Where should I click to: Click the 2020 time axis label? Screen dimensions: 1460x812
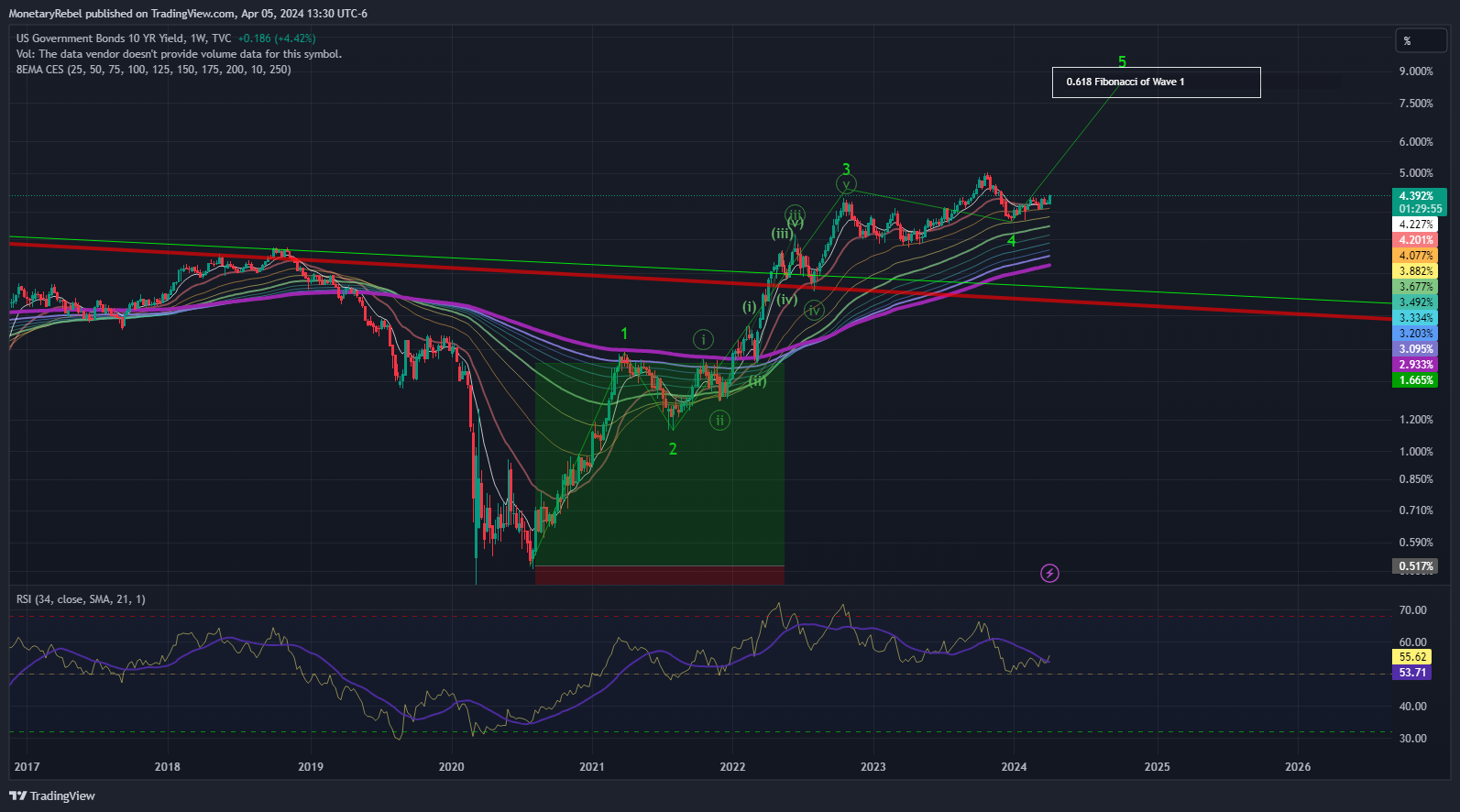pos(452,767)
